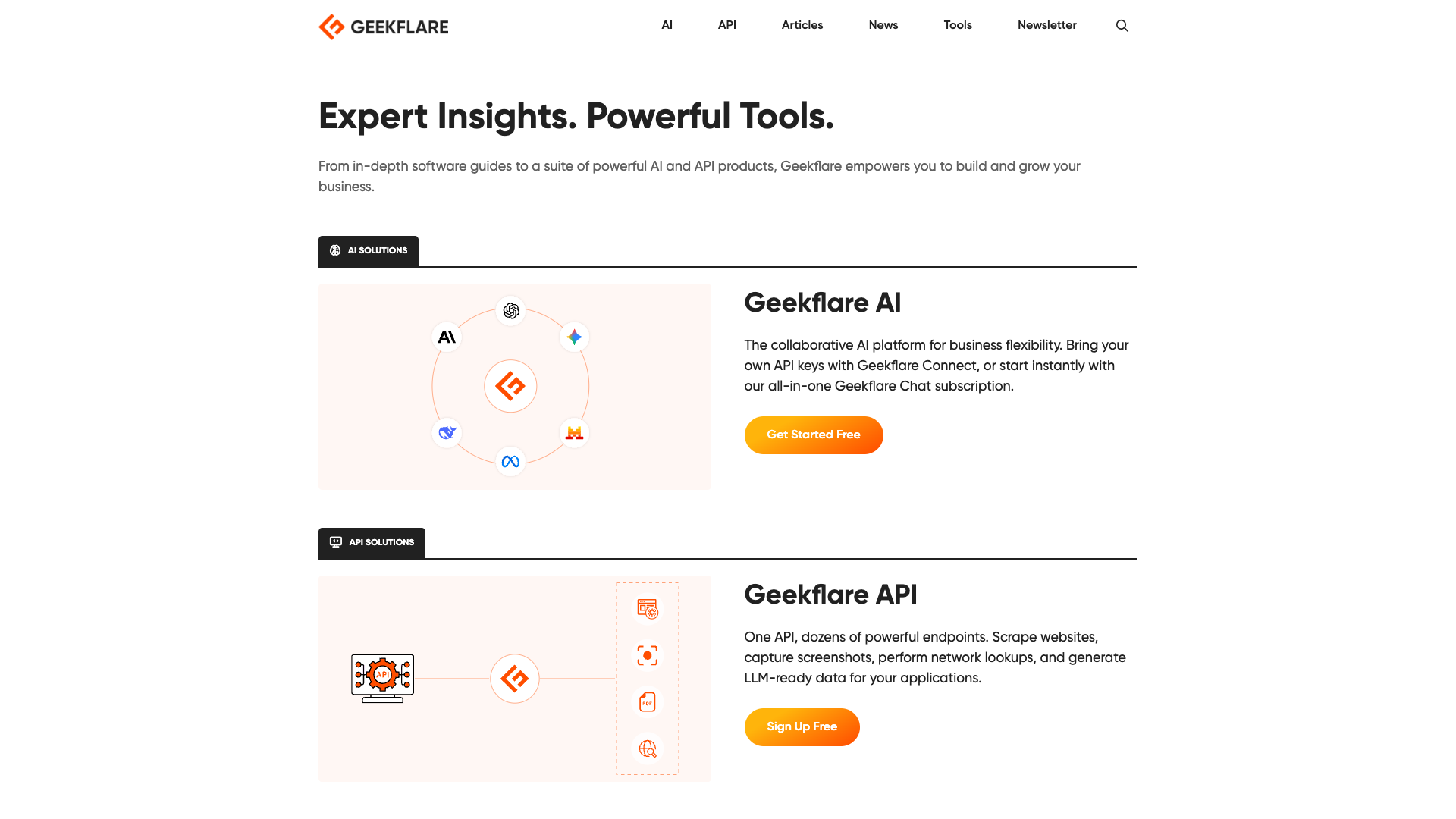Open the Articles menu item
This screenshot has width=1456, height=819.
(x=802, y=25)
